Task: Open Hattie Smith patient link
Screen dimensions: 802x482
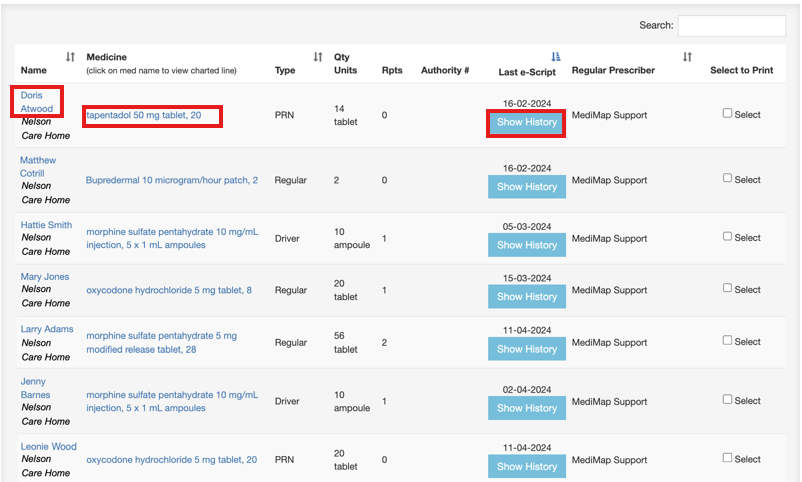Action: [x=46, y=225]
